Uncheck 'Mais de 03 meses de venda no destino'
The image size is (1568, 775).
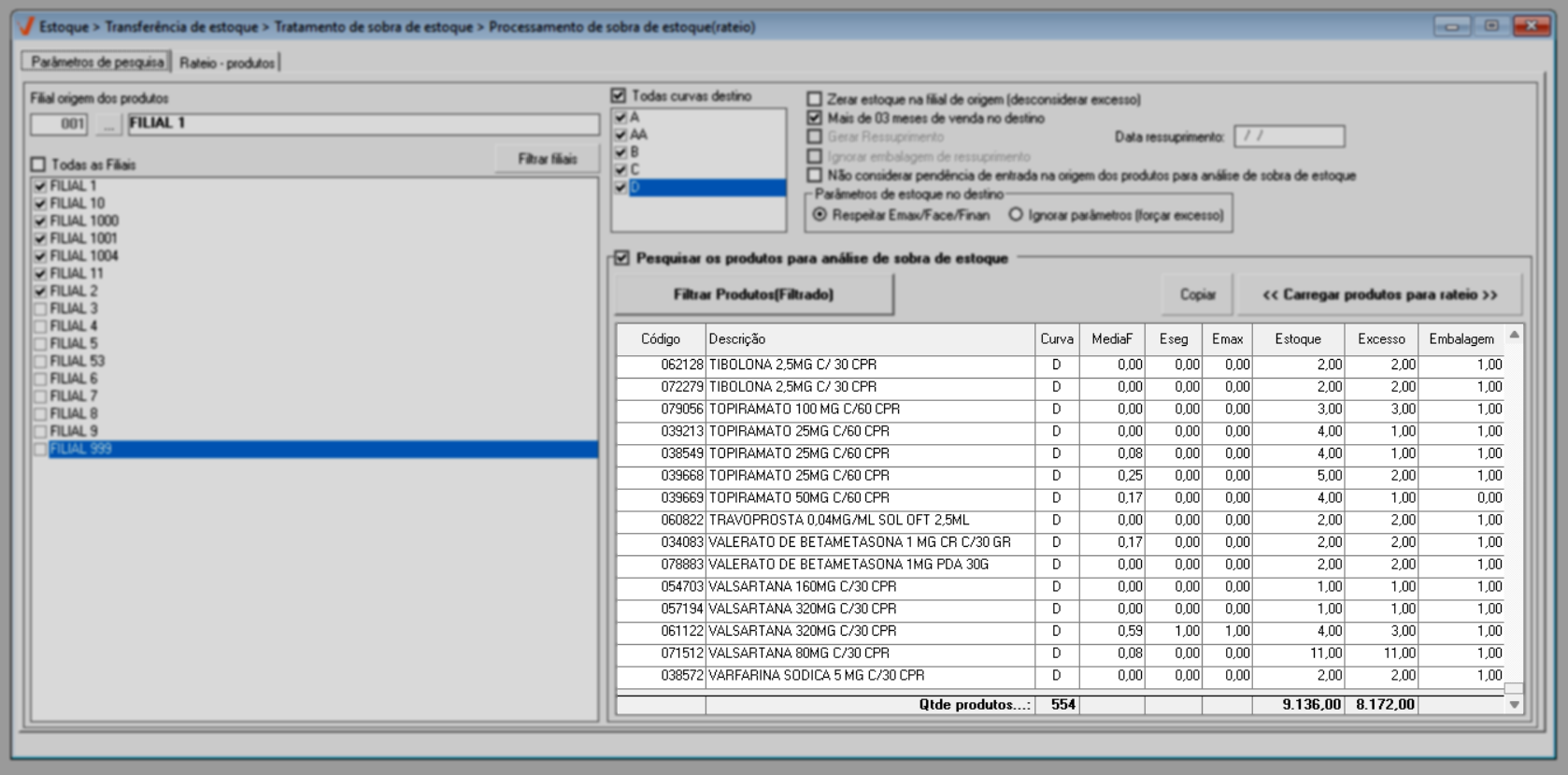pos(815,118)
